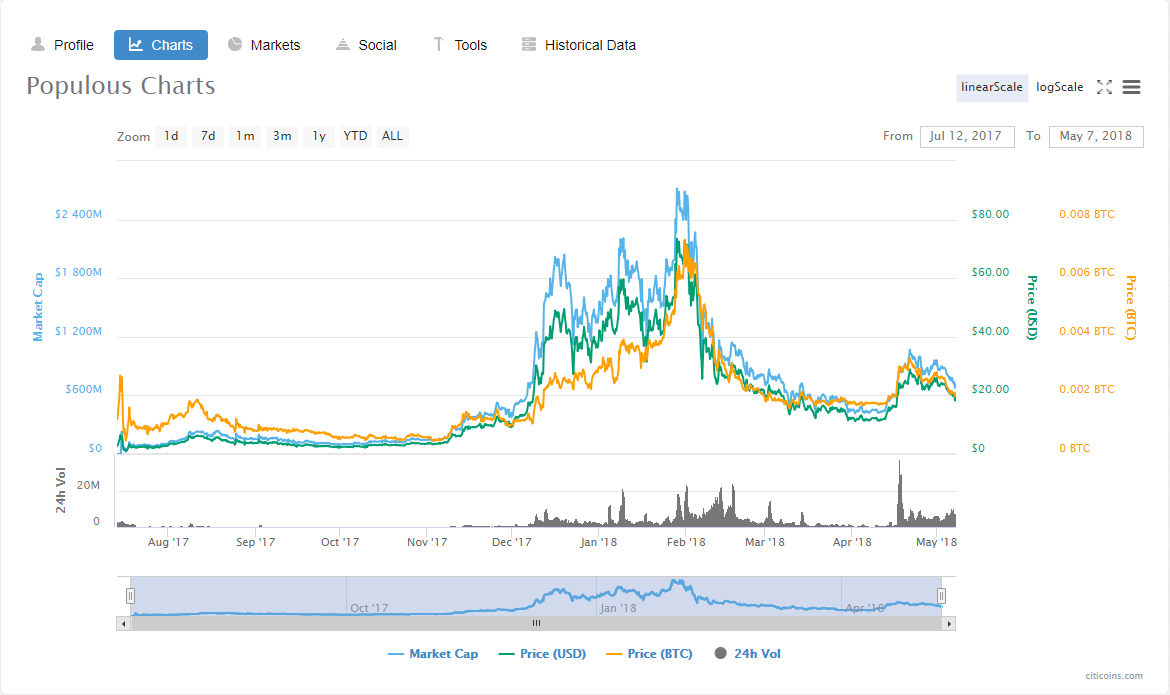Go to the Tools tab
This screenshot has height=695, width=1170.
tap(460, 45)
